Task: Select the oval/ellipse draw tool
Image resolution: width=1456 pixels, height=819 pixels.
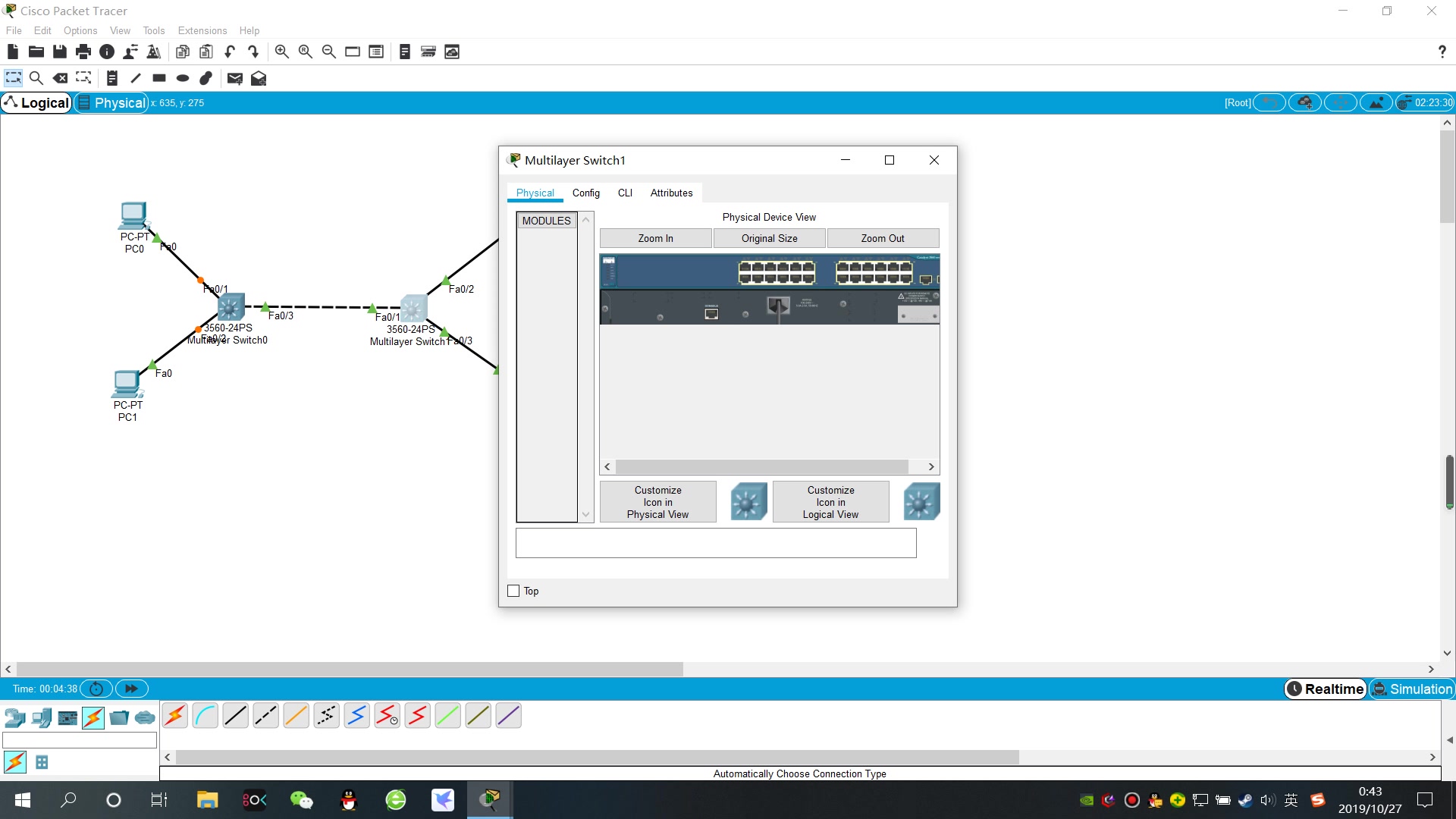Action: tap(183, 78)
